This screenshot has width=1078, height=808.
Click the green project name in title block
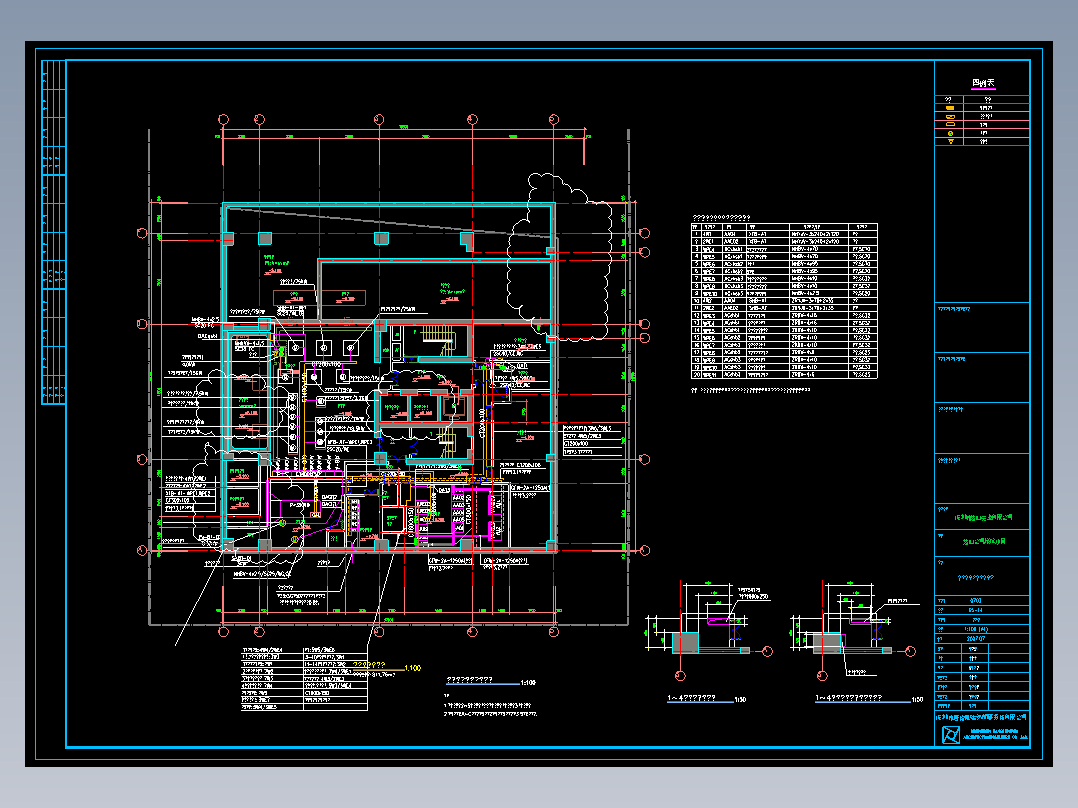coord(984,542)
